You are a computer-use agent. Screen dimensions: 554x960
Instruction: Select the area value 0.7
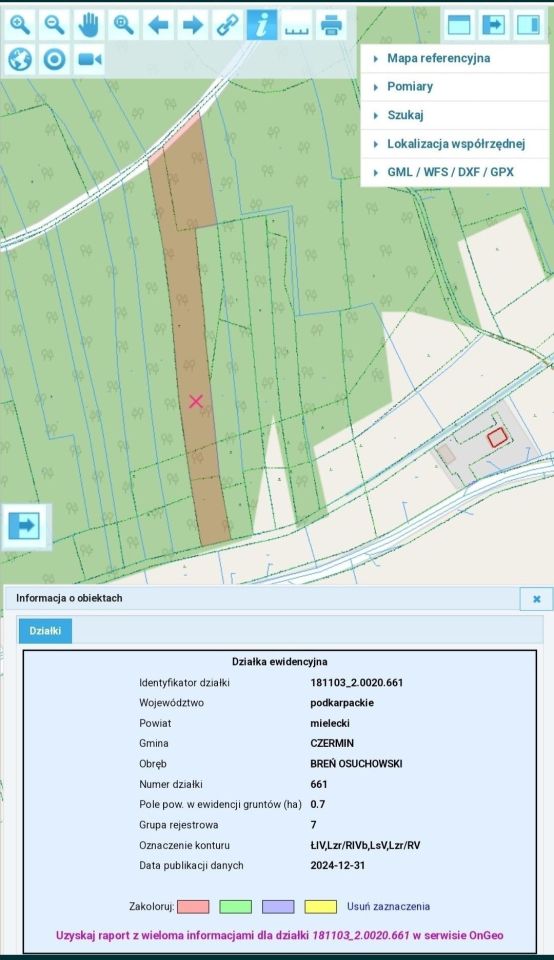click(x=318, y=804)
